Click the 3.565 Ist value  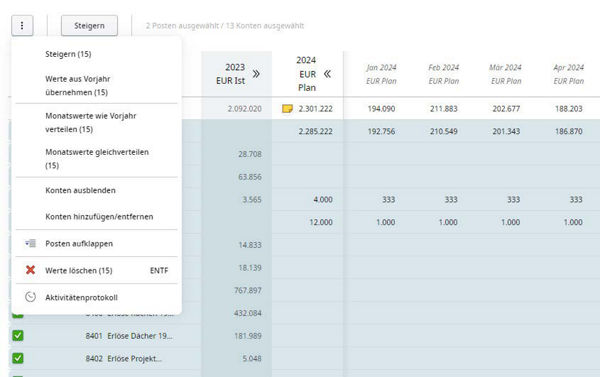click(x=252, y=199)
